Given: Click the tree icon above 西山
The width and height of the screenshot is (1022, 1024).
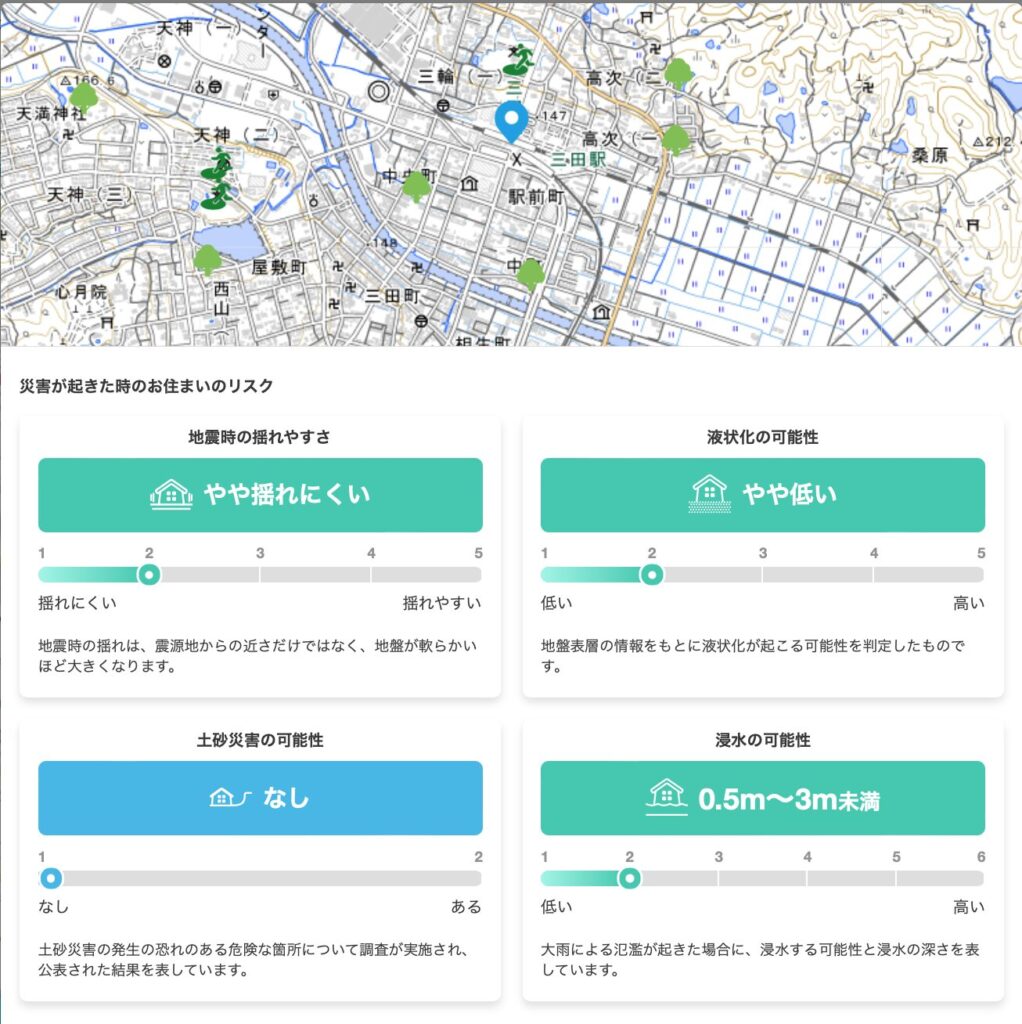Looking at the screenshot, I should tap(207, 260).
